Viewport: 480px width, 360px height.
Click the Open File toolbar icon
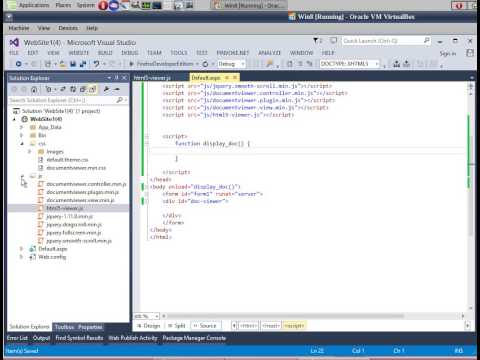(x=62, y=64)
